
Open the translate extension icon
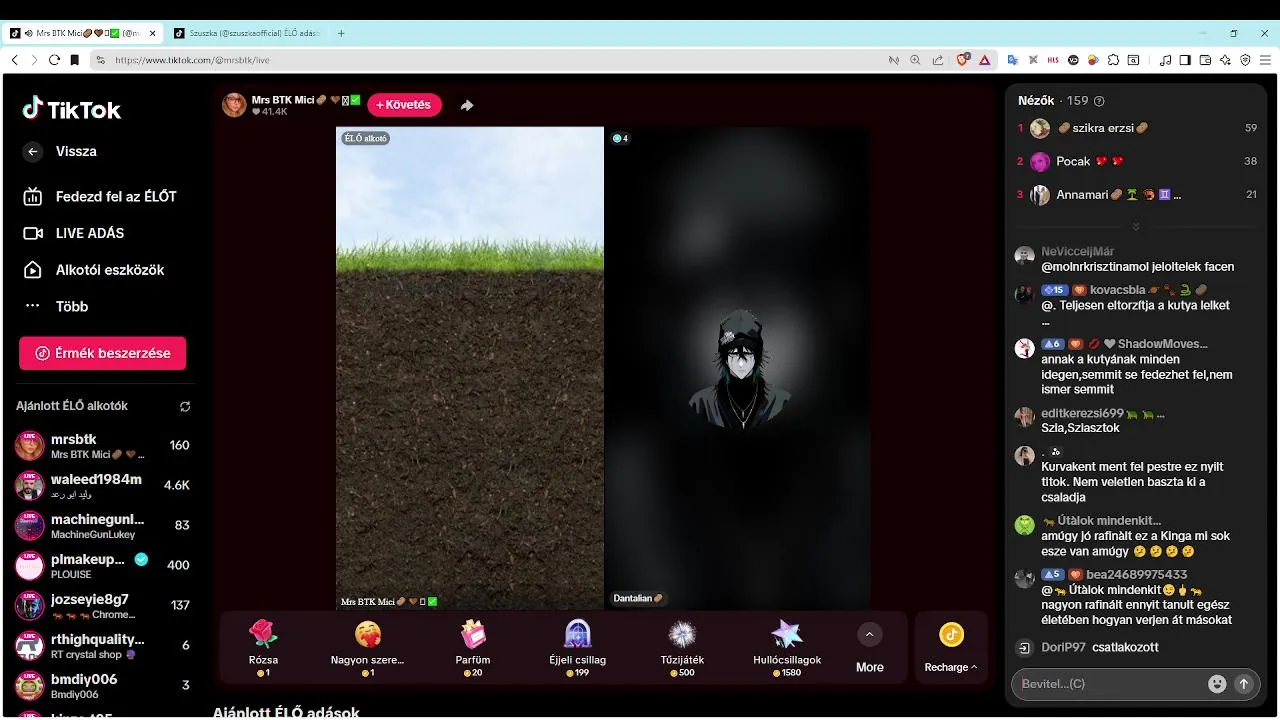(1012, 60)
